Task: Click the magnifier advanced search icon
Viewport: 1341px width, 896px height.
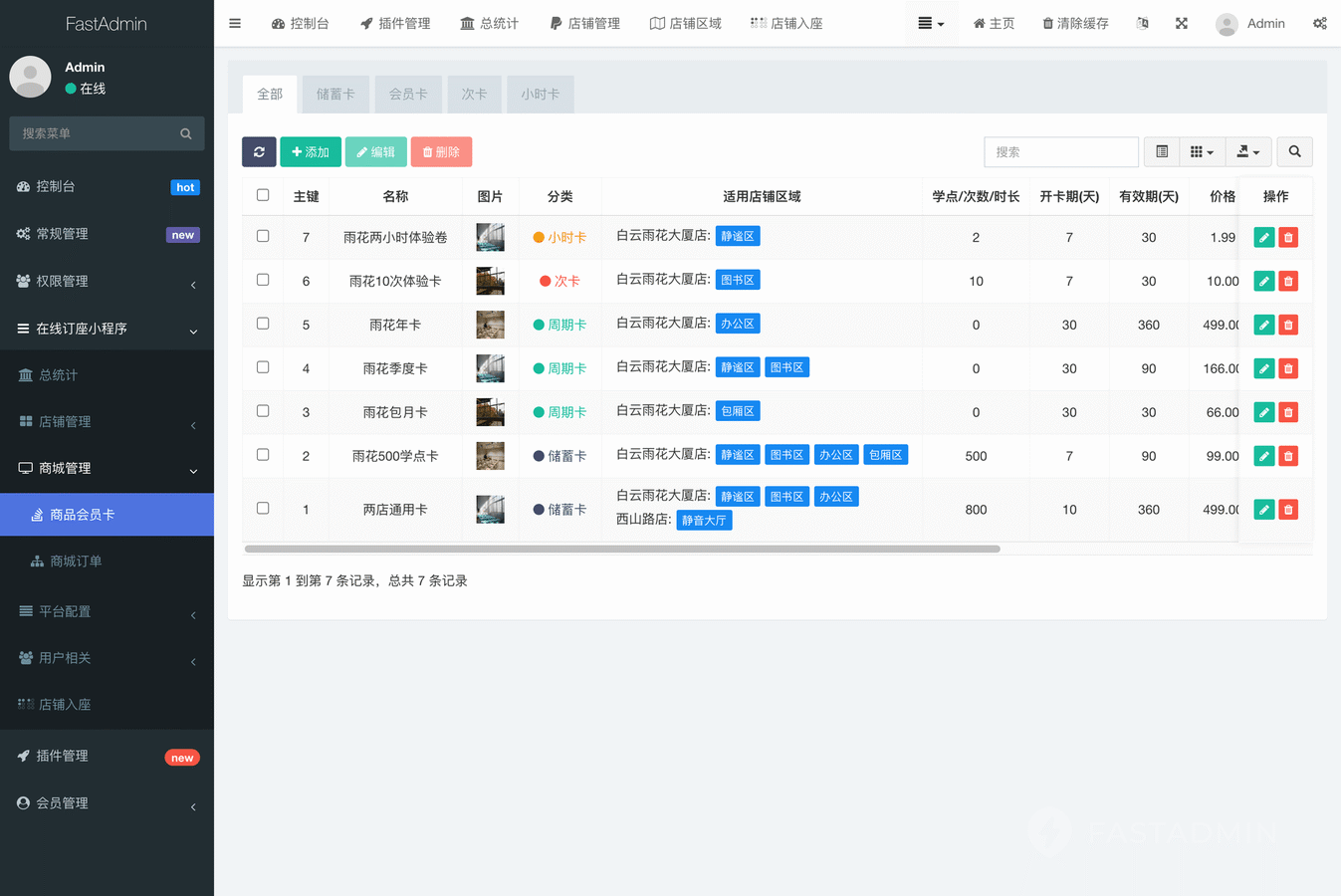Action: click(1294, 151)
